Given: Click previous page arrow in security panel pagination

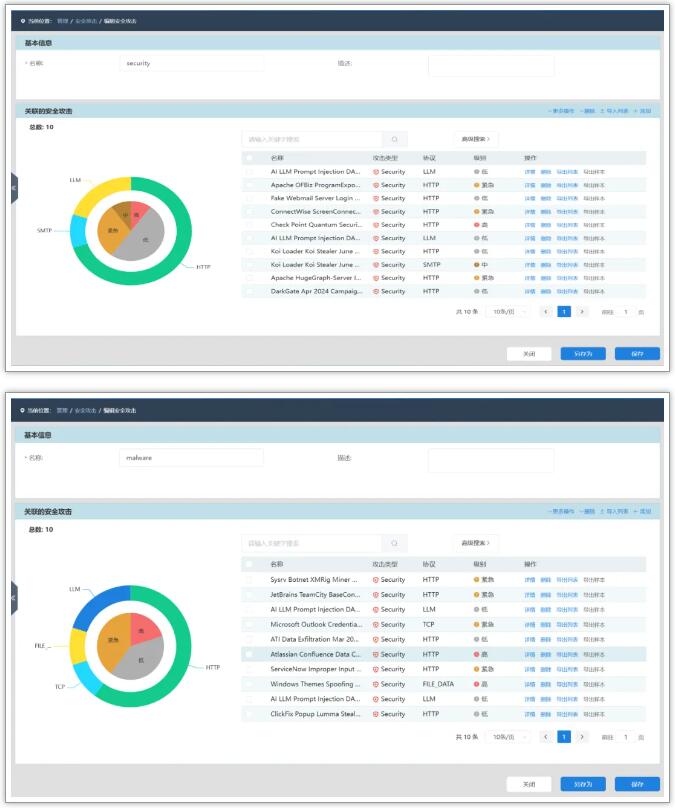Looking at the screenshot, I should pyautogui.click(x=546, y=312).
